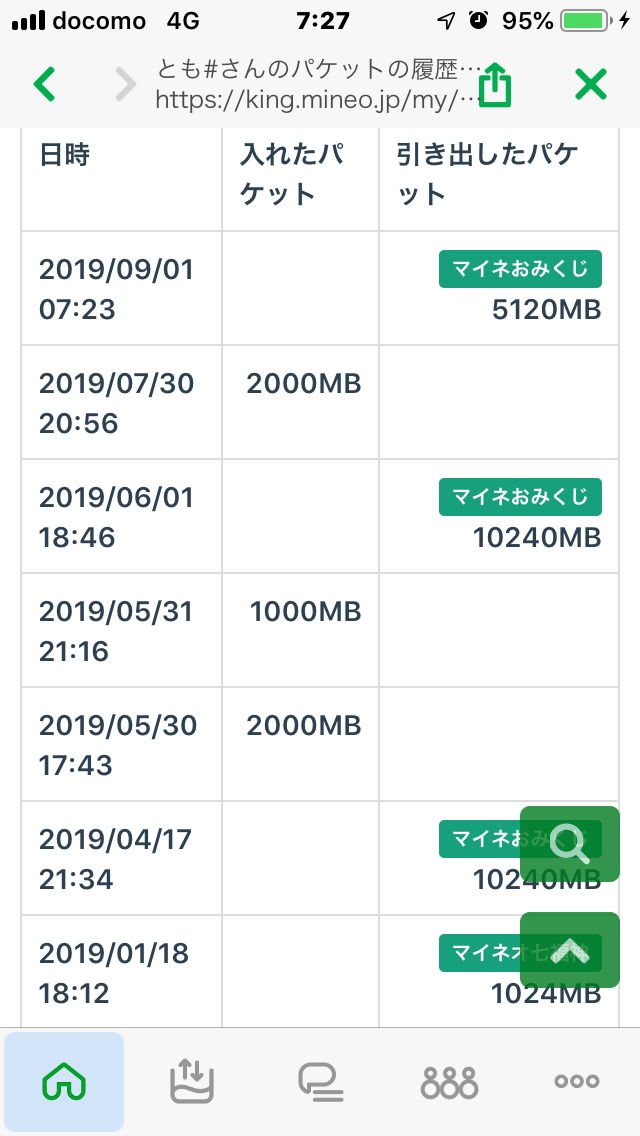Image resolution: width=640 pixels, height=1136 pixels.
Task: Open the Home tab in bottom bar
Action: [x=64, y=1081]
